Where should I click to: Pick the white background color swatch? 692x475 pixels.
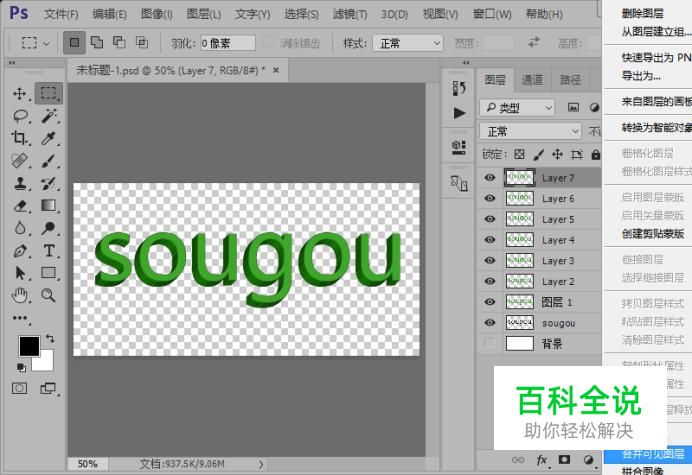46,363
